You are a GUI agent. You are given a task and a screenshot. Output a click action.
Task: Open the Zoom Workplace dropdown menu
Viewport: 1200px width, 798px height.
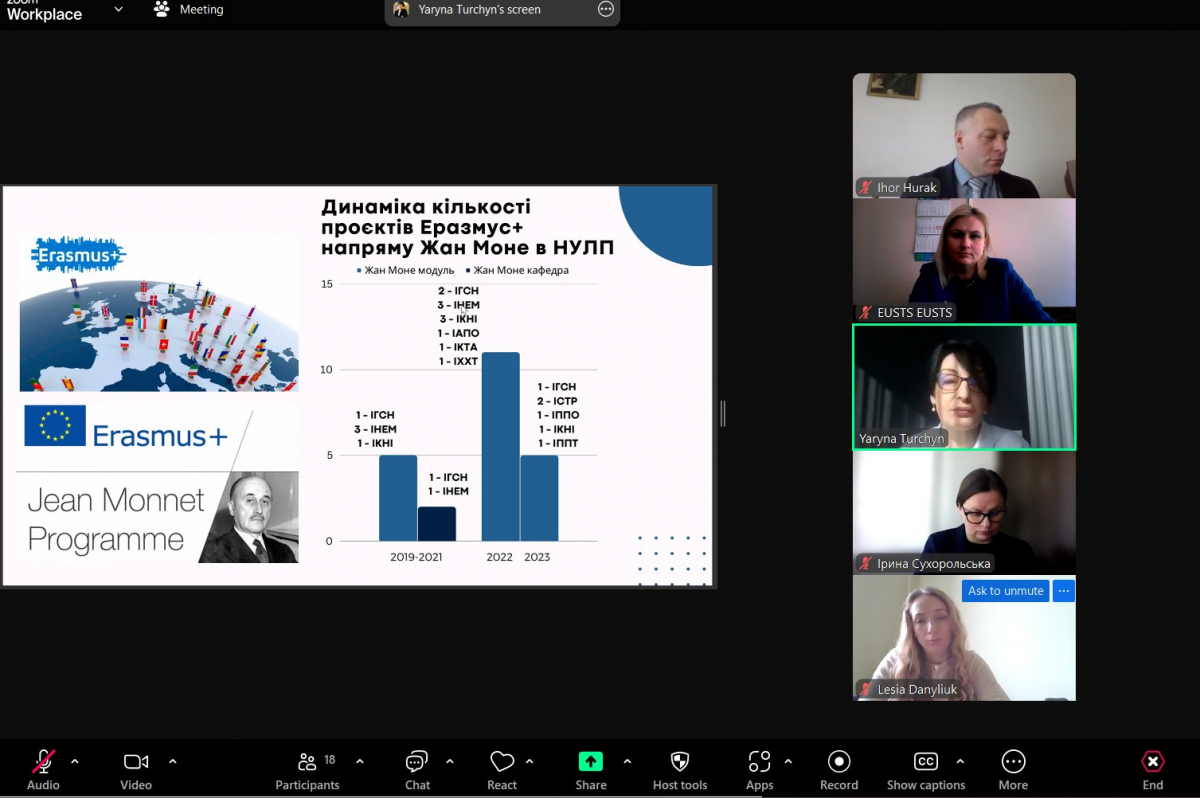point(118,10)
